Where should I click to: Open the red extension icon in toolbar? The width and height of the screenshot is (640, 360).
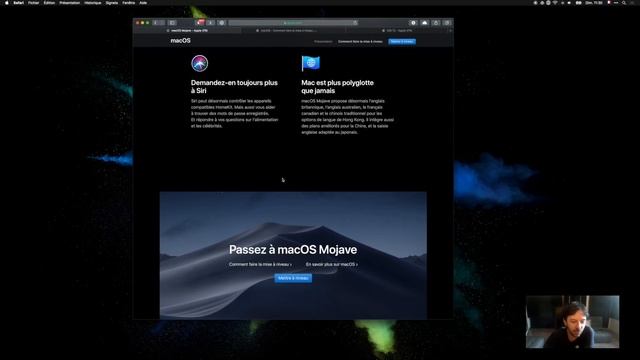[200, 22]
